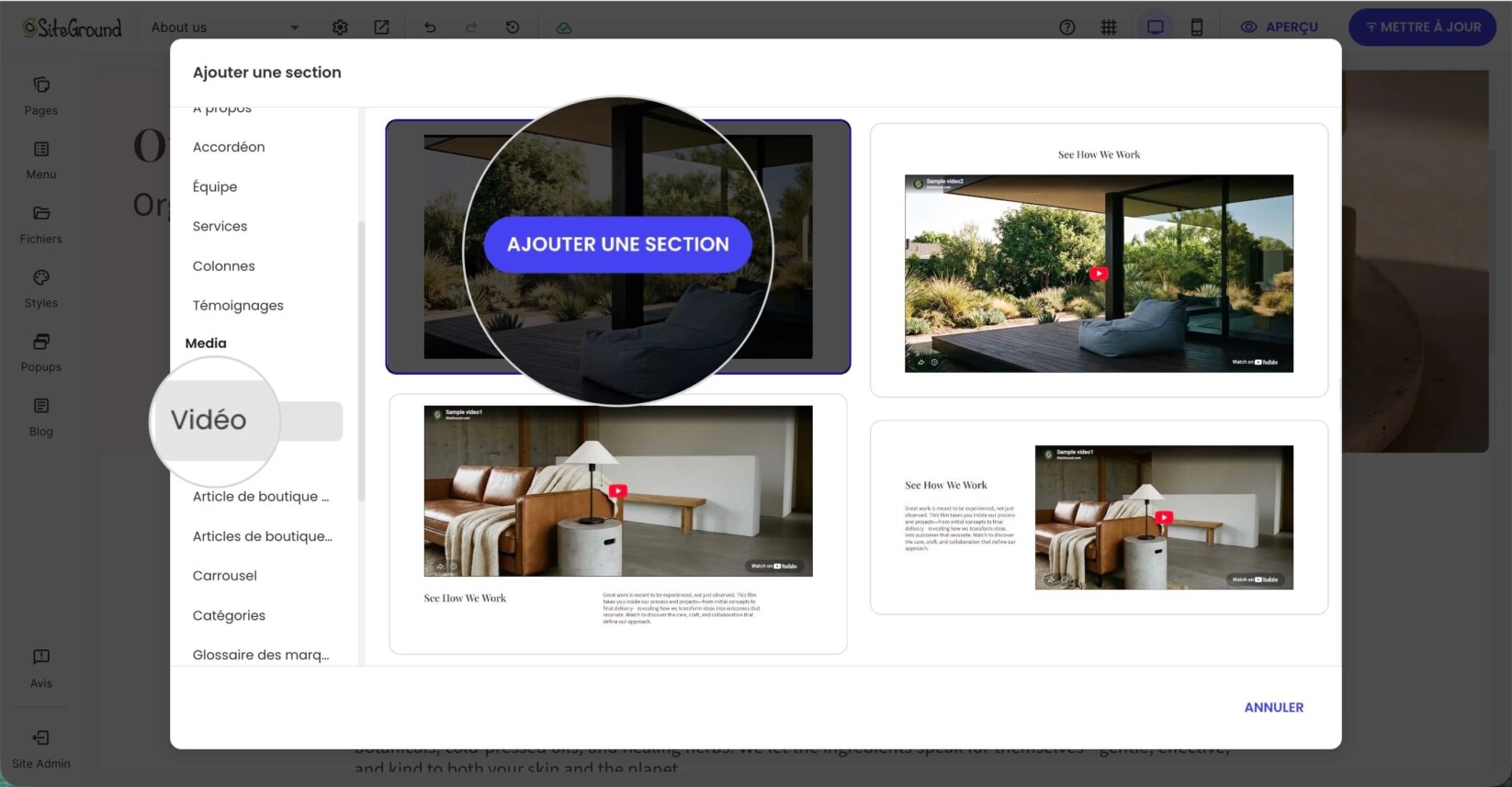Open the Styles panel in sidebar
Screen dimensions: 1512x787
[41, 289]
